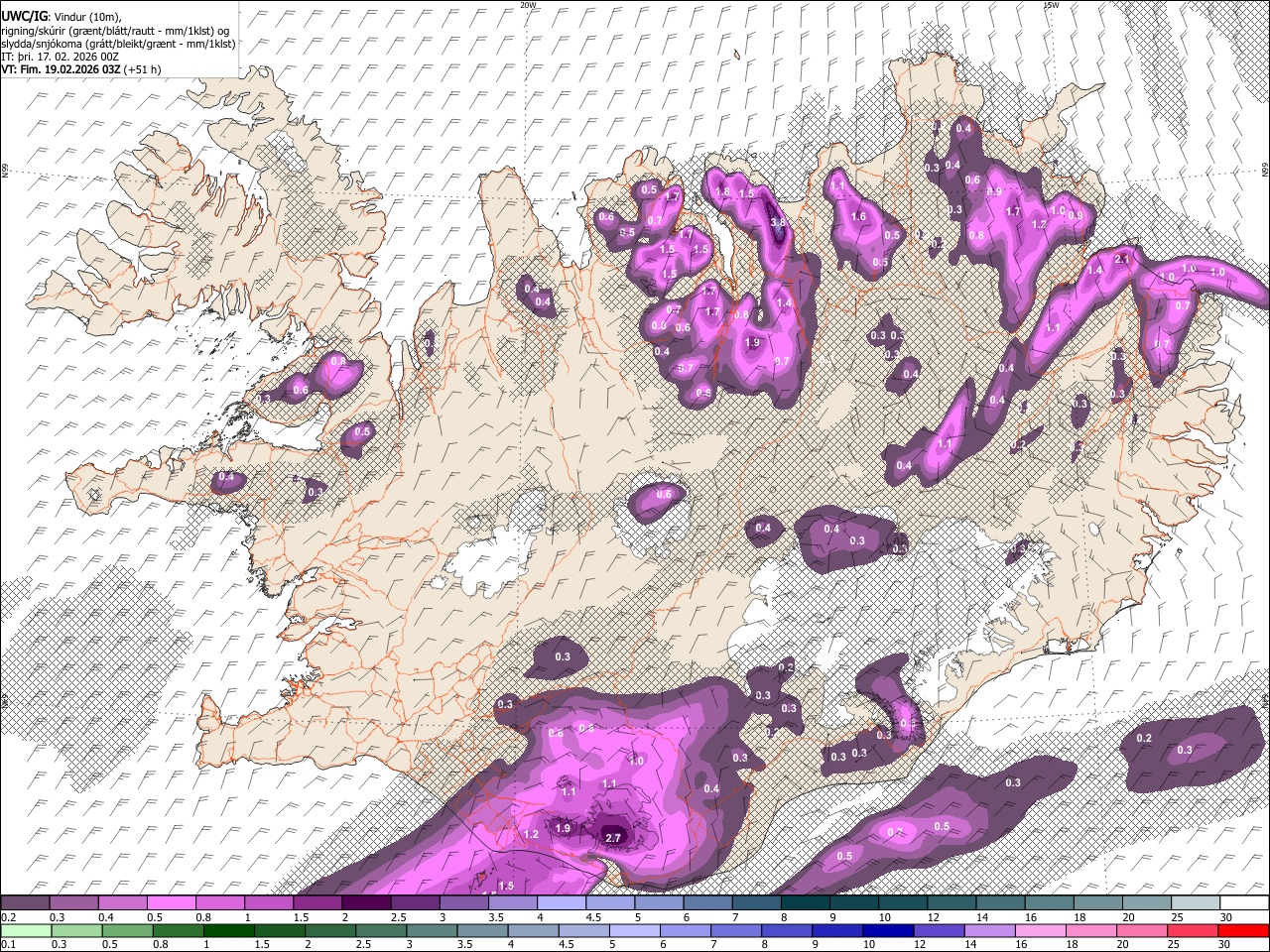This screenshot has height=952, width=1270.
Task: Click the '15W' longitude label
Action: pos(1051,5)
